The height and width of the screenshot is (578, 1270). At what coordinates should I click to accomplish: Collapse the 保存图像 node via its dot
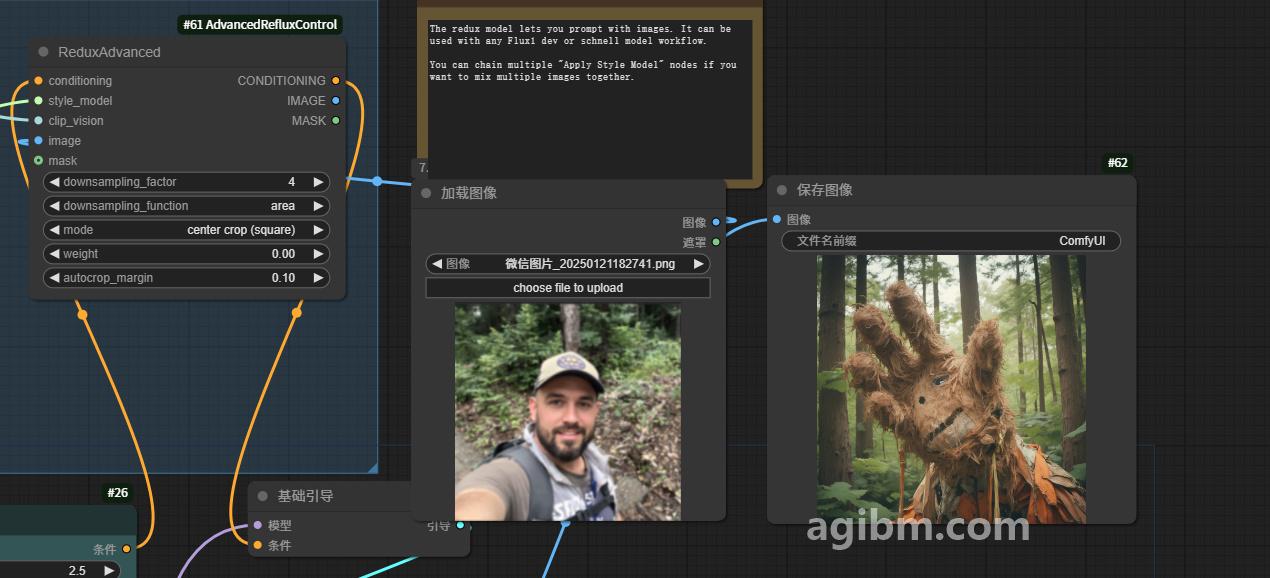(x=782, y=190)
